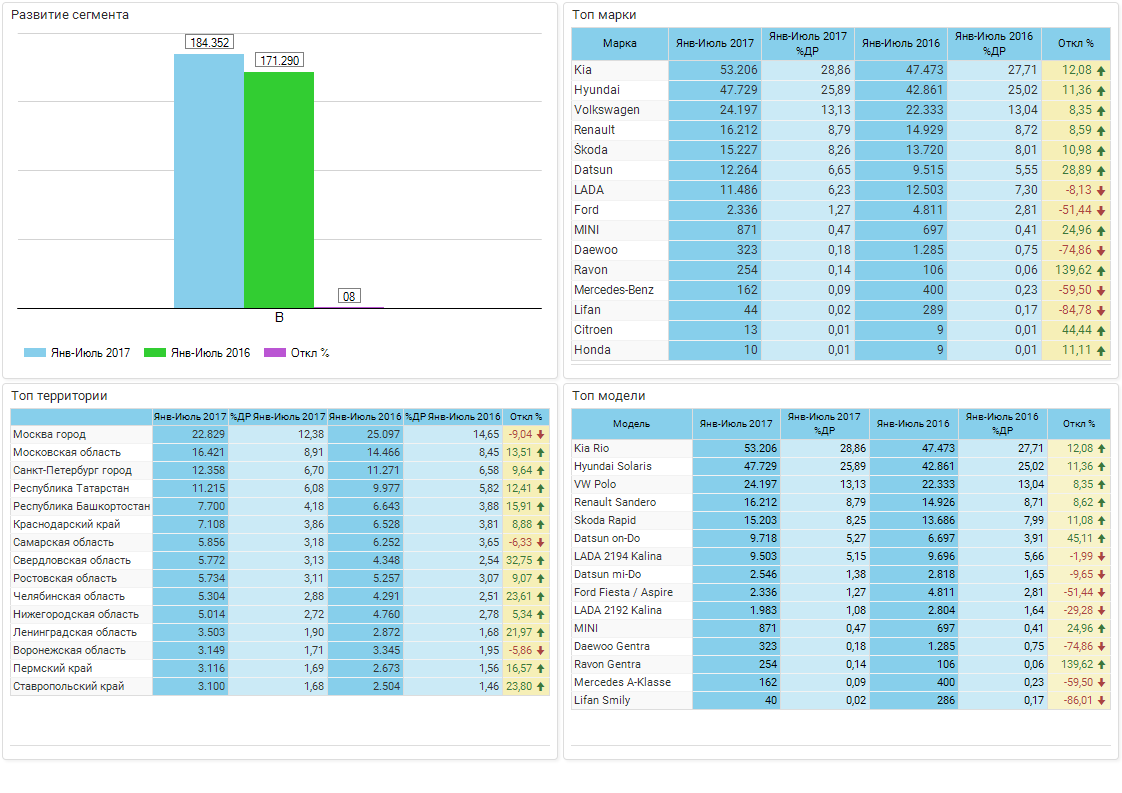Screen dimensions: 1122x793
Task: Click the green up arrow in the Свердловская область row
Action: [541, 560]
